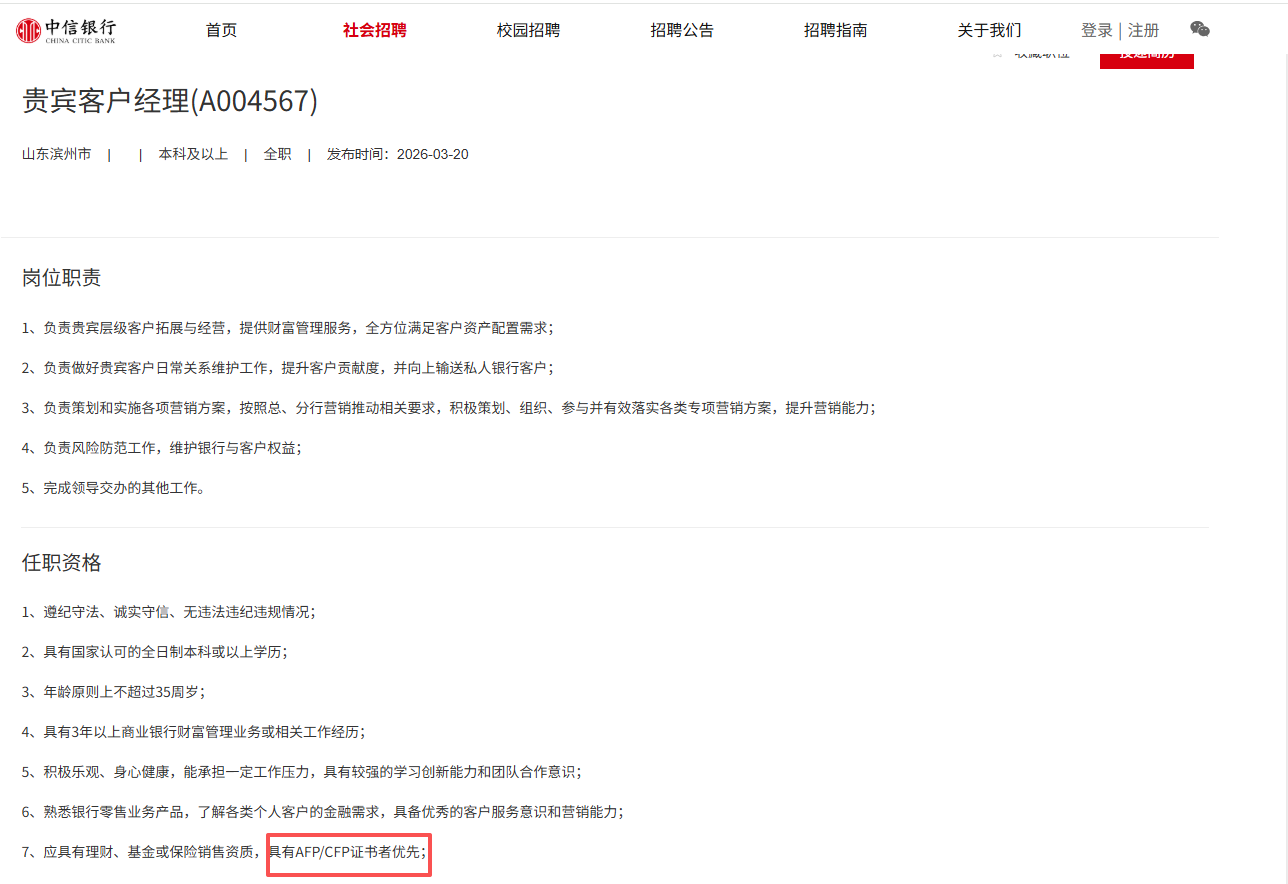Click the 岗位职责 section heading

click(x=62, y=278)
